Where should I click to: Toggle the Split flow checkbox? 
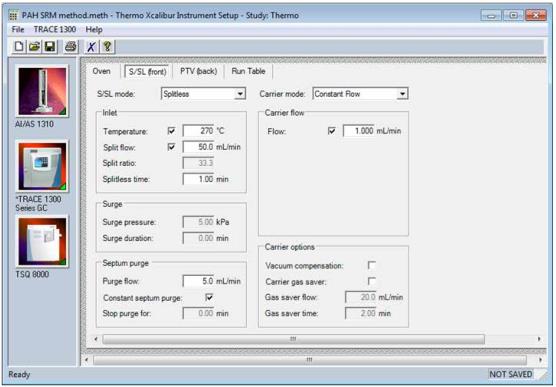[x=171, y=146]
